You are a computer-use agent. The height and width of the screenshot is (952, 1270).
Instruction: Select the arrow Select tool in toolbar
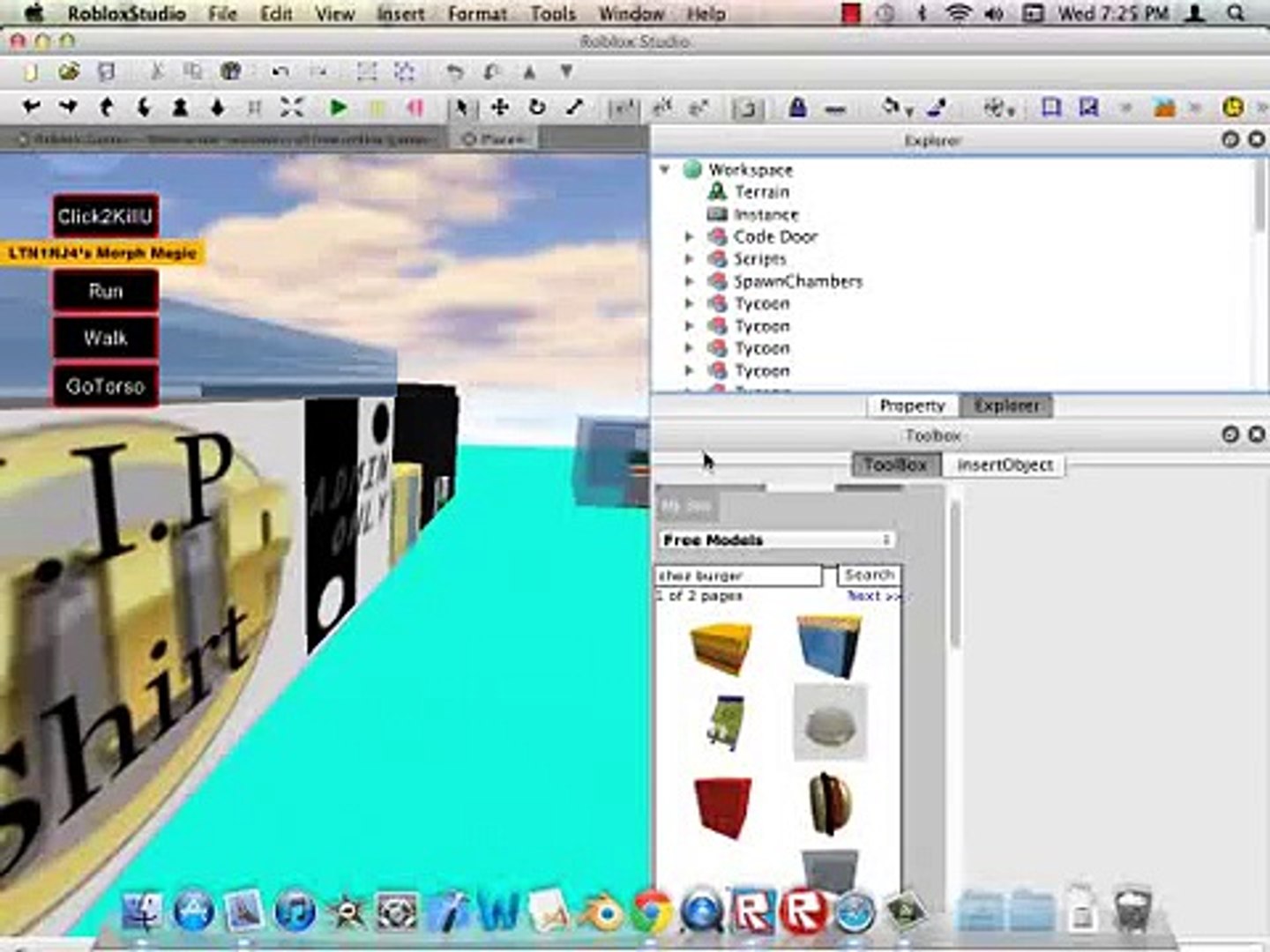(x=459, y=108)
